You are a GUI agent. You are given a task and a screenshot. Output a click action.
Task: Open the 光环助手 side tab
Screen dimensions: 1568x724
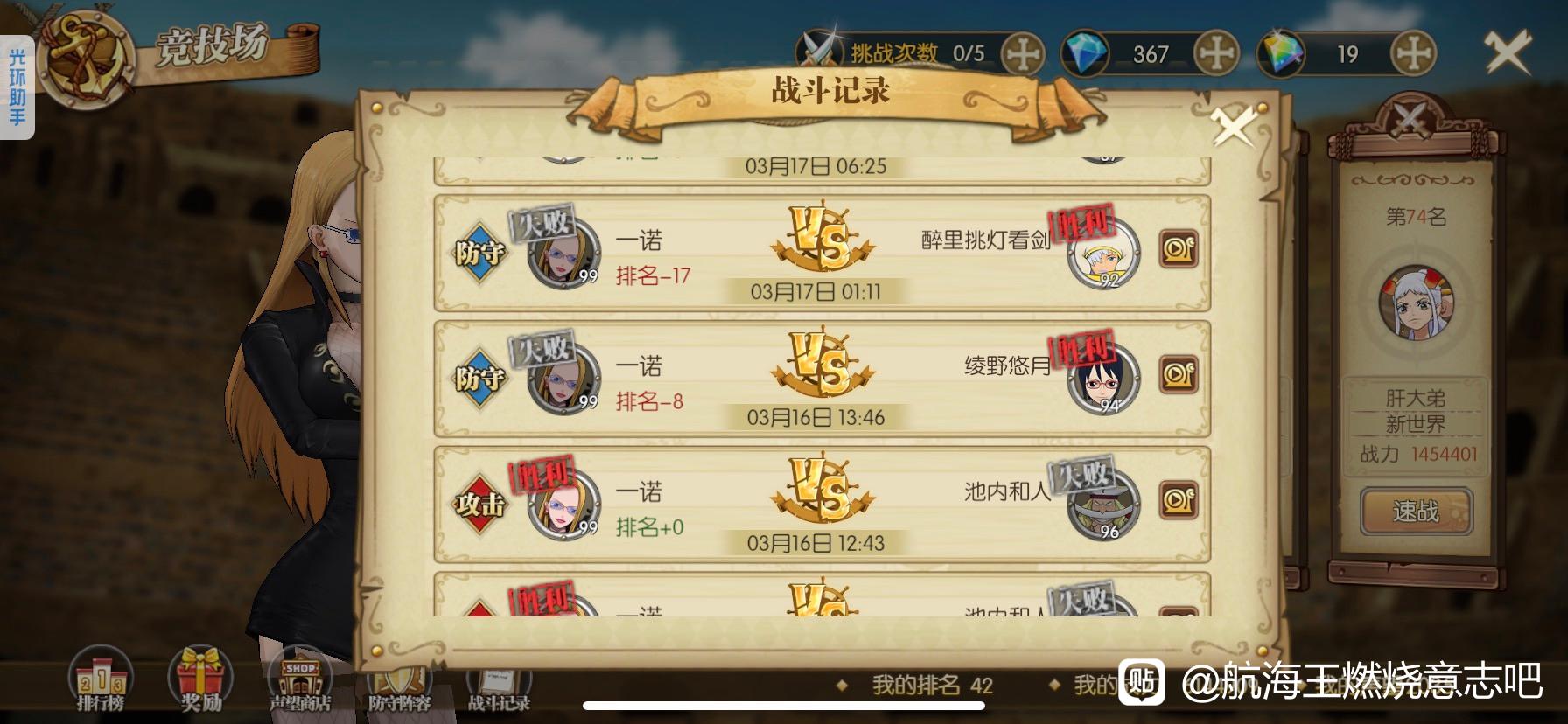[17, 87]
